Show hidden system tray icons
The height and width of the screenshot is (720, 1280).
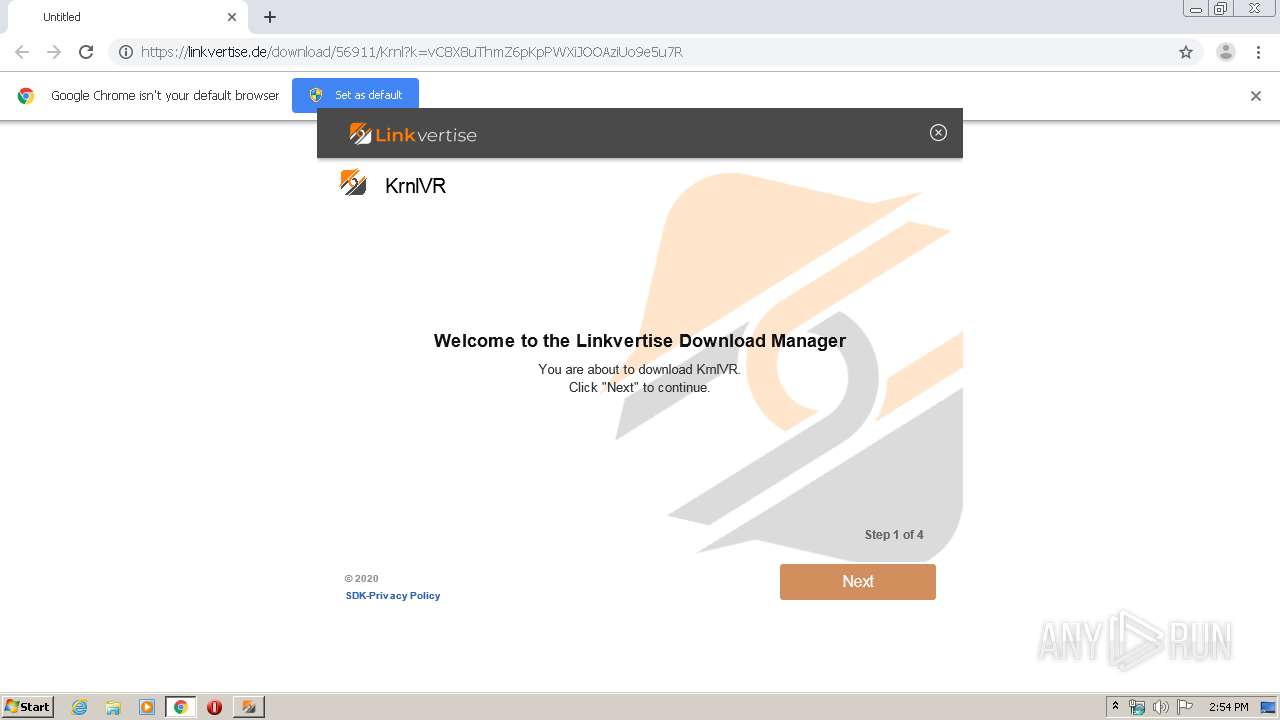[1116, 707]
